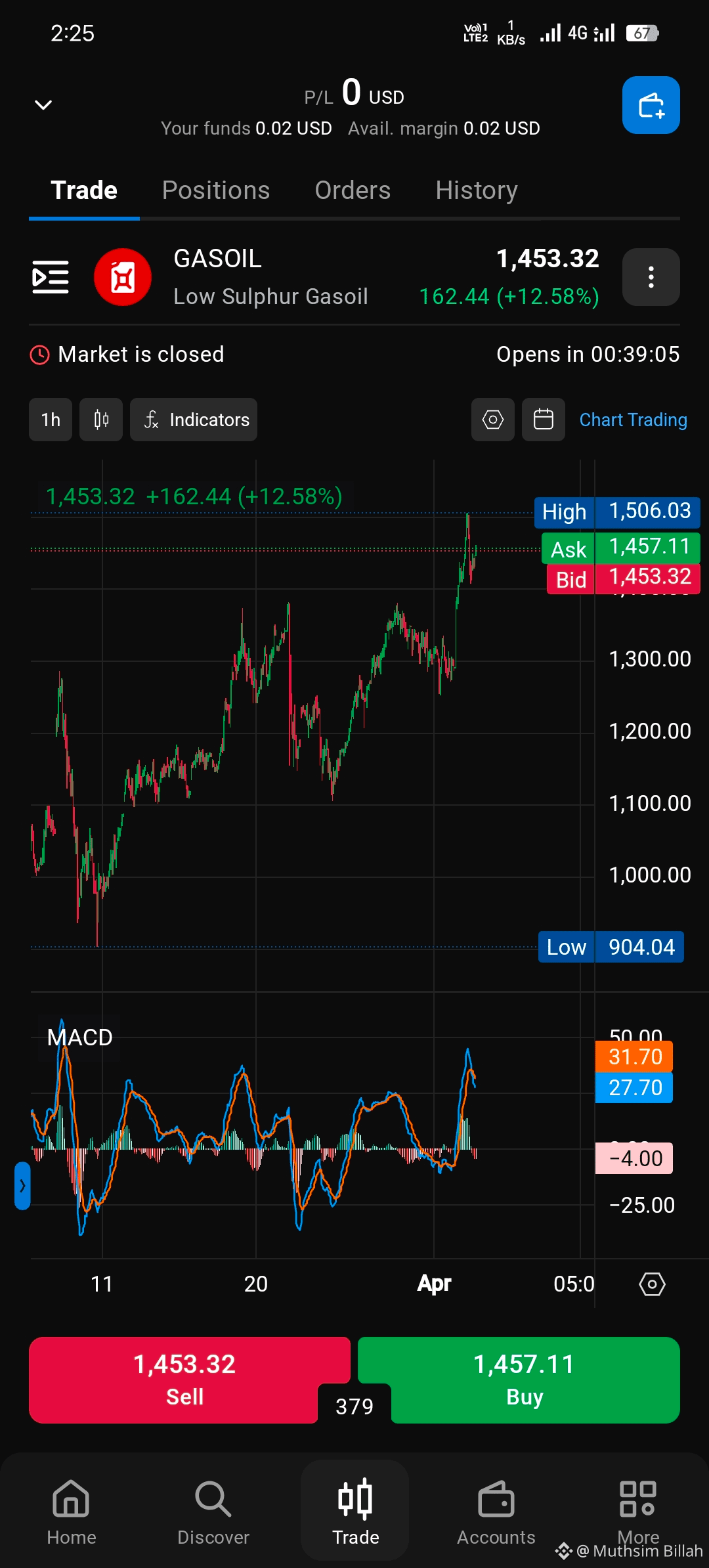Open the instrument list menu icon

coord(51,277)
